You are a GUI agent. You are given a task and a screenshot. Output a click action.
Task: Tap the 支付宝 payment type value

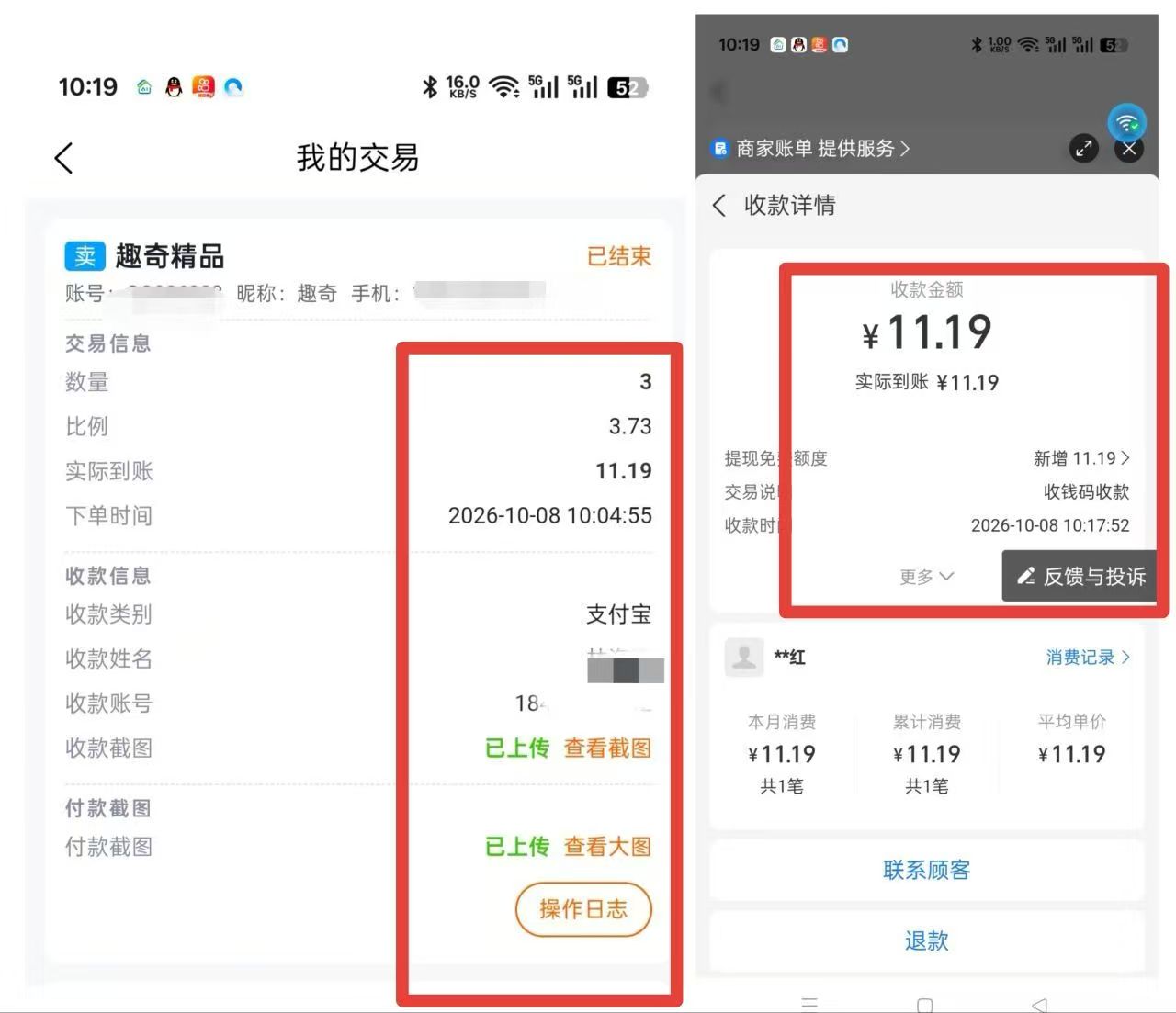(x=619, y=613)
